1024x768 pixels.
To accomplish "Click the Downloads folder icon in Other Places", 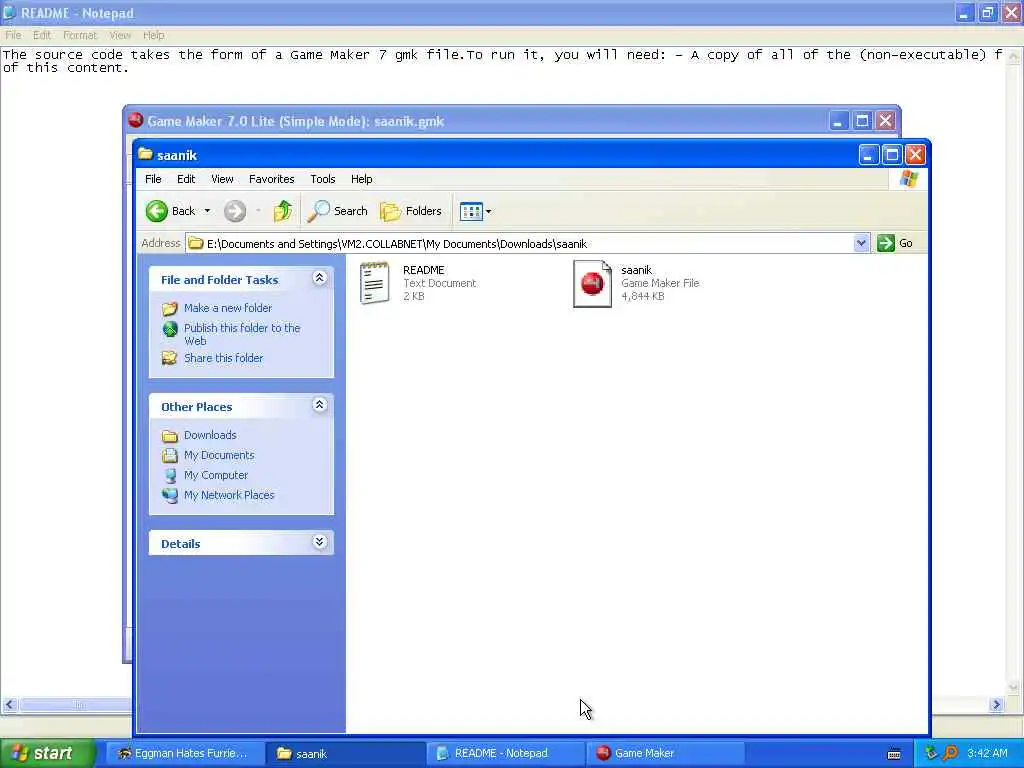I will coord(170,436).
